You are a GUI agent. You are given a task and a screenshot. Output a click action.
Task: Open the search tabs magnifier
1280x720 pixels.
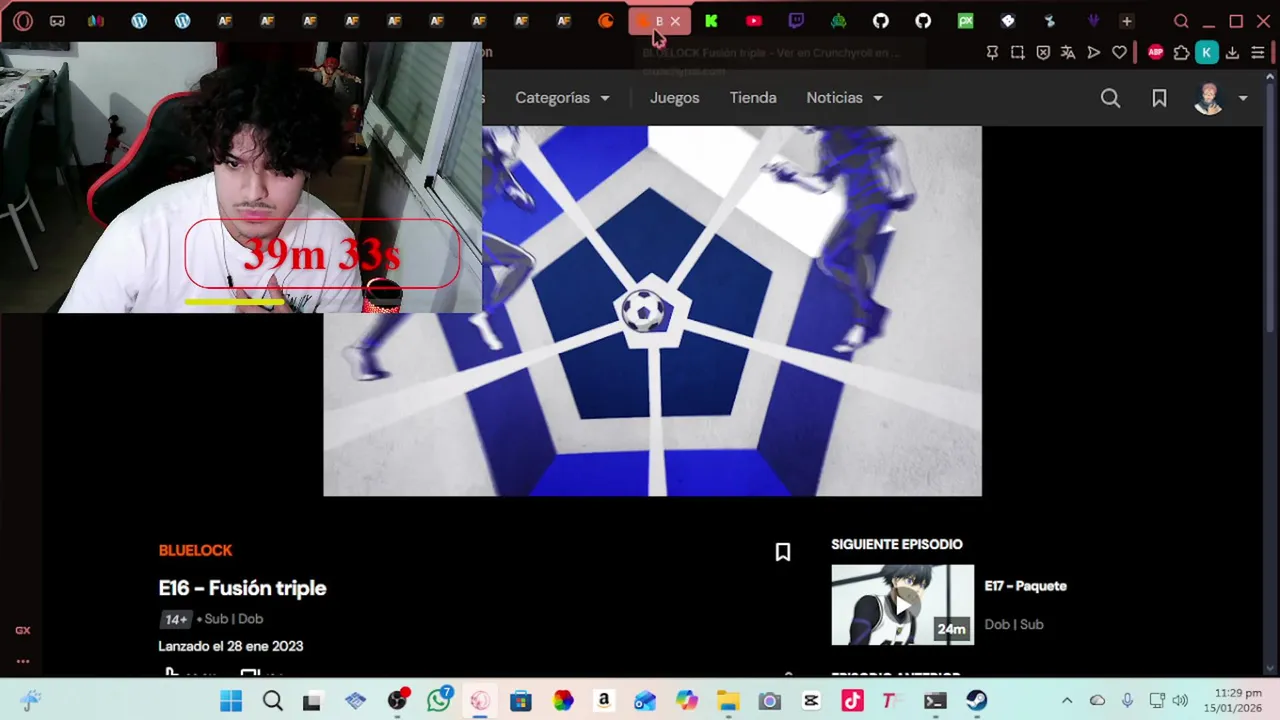tap(1181, 21)
